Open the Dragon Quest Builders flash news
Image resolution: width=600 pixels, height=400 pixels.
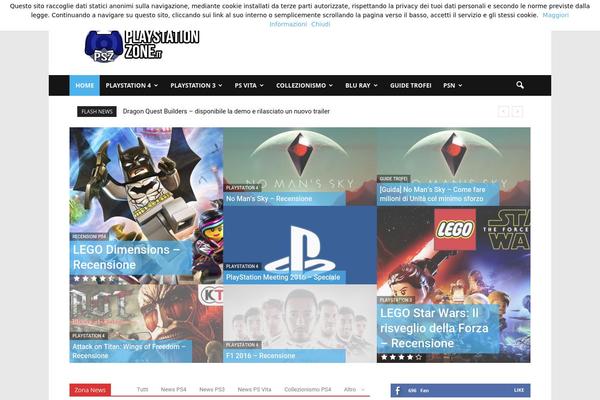pos(226,111)
